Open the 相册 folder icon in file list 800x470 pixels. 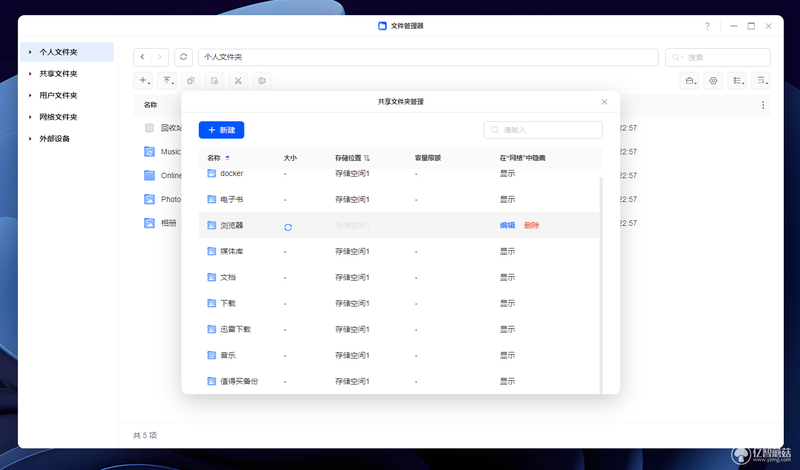pyautogui.click(x=149, y=223)
